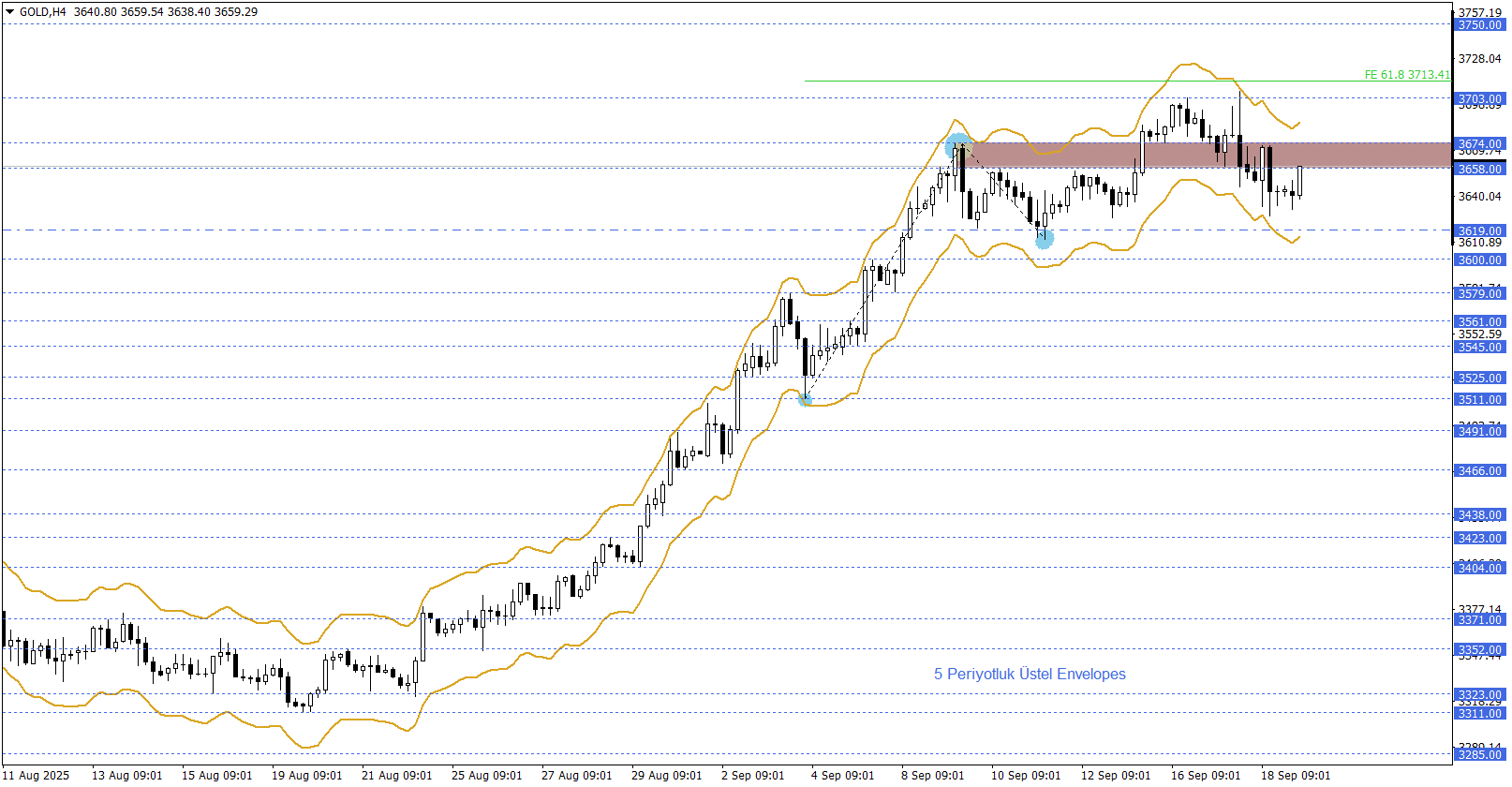This screenshot has height=787, width=1512.
Task: Click the 4 Sep 09:01 date label
Action: tap(842, 776)
